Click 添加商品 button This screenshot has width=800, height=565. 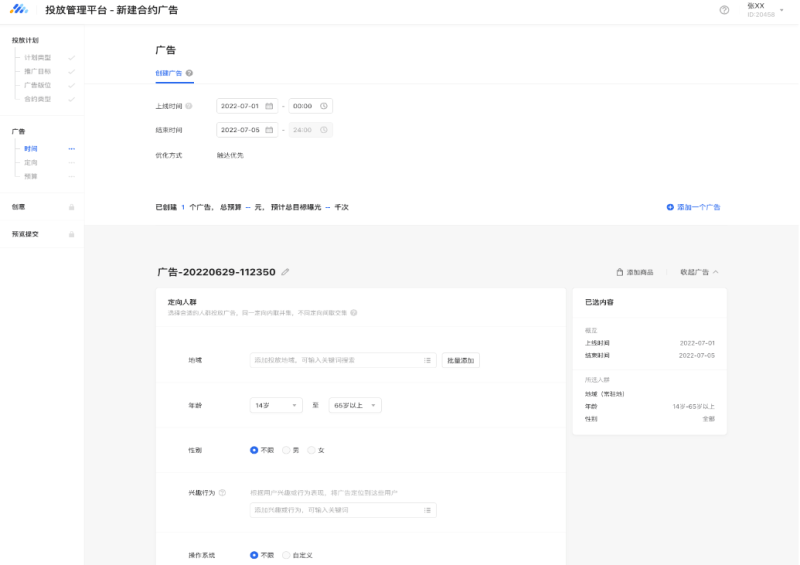[635, 272]
